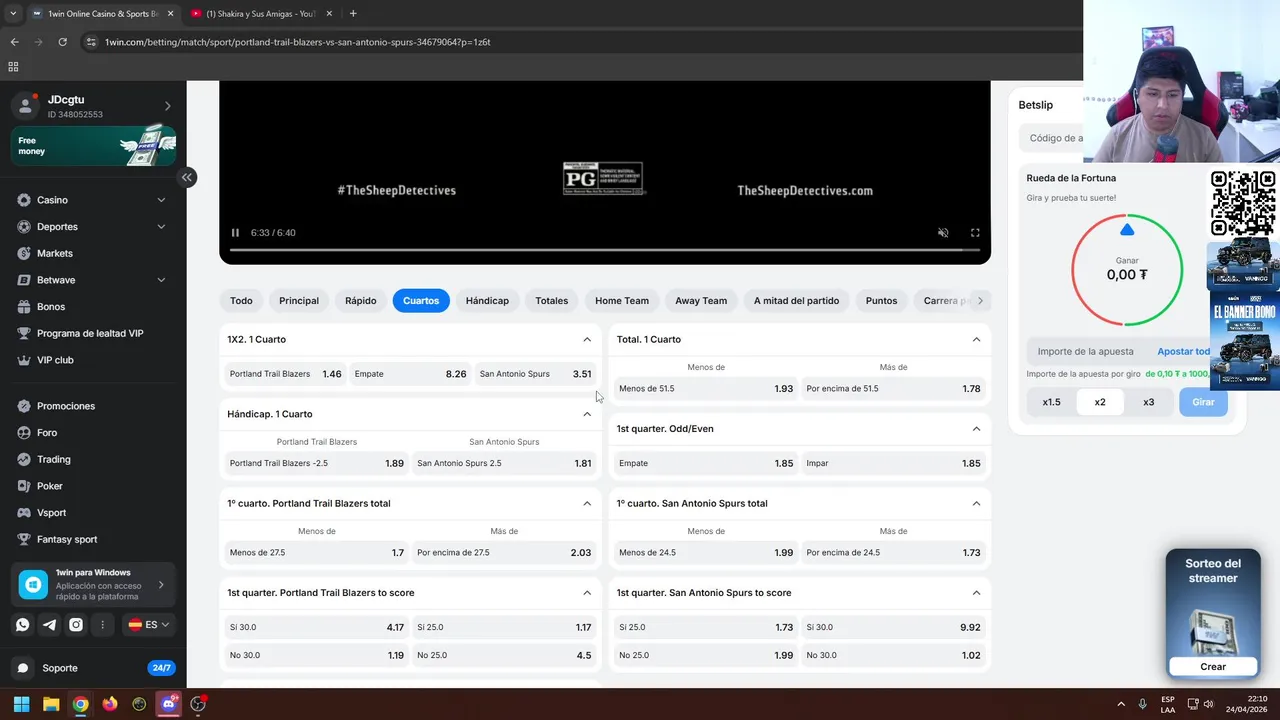Open the Chrome apps grid
This screenshot has width=1280, height=720.
[13, 67]
